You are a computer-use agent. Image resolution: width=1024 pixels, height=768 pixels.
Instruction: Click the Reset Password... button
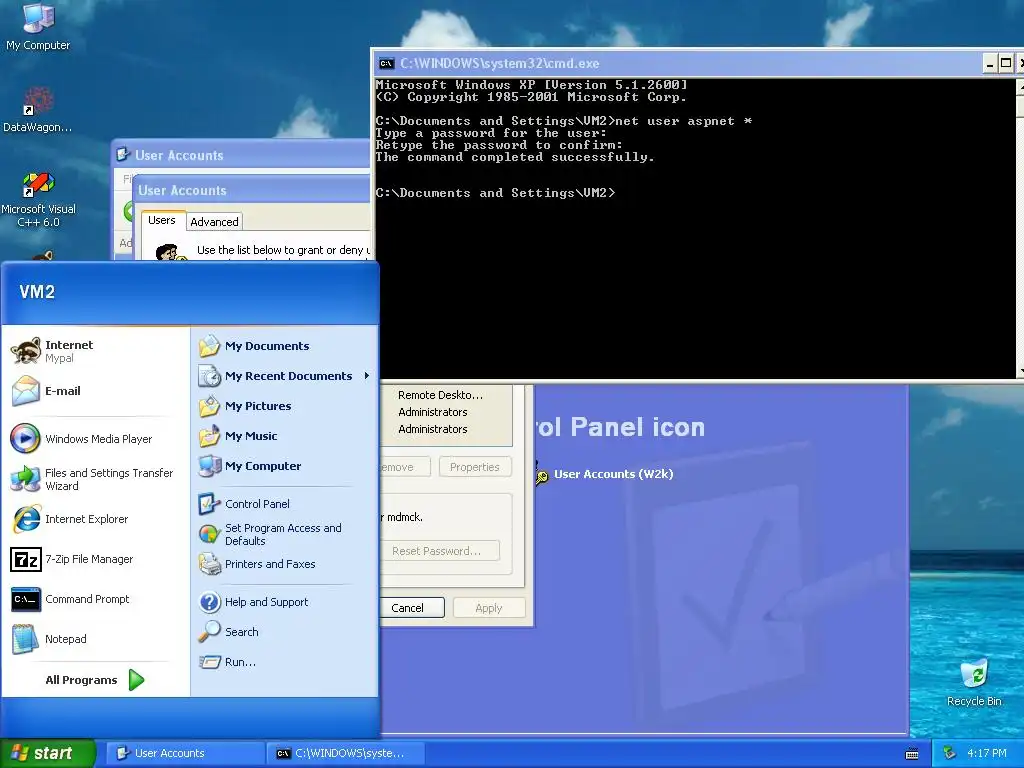[x=440, y=551]
